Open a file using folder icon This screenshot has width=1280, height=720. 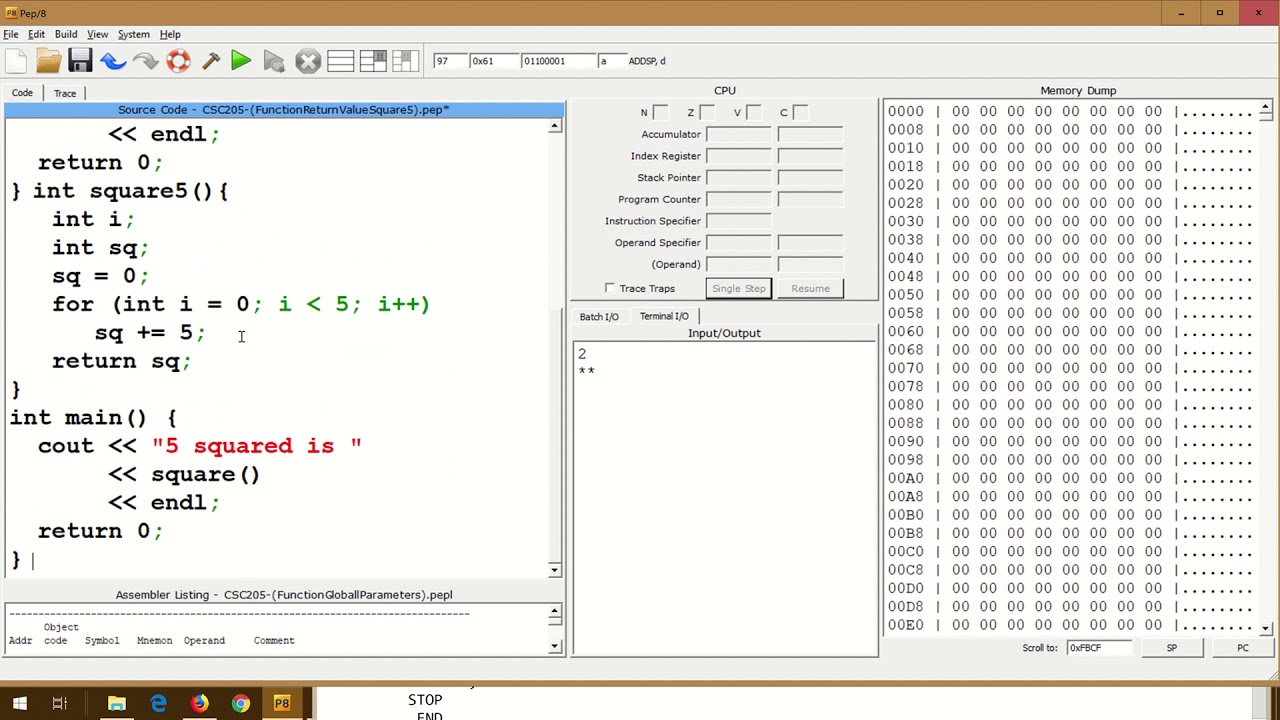point(48,61)
